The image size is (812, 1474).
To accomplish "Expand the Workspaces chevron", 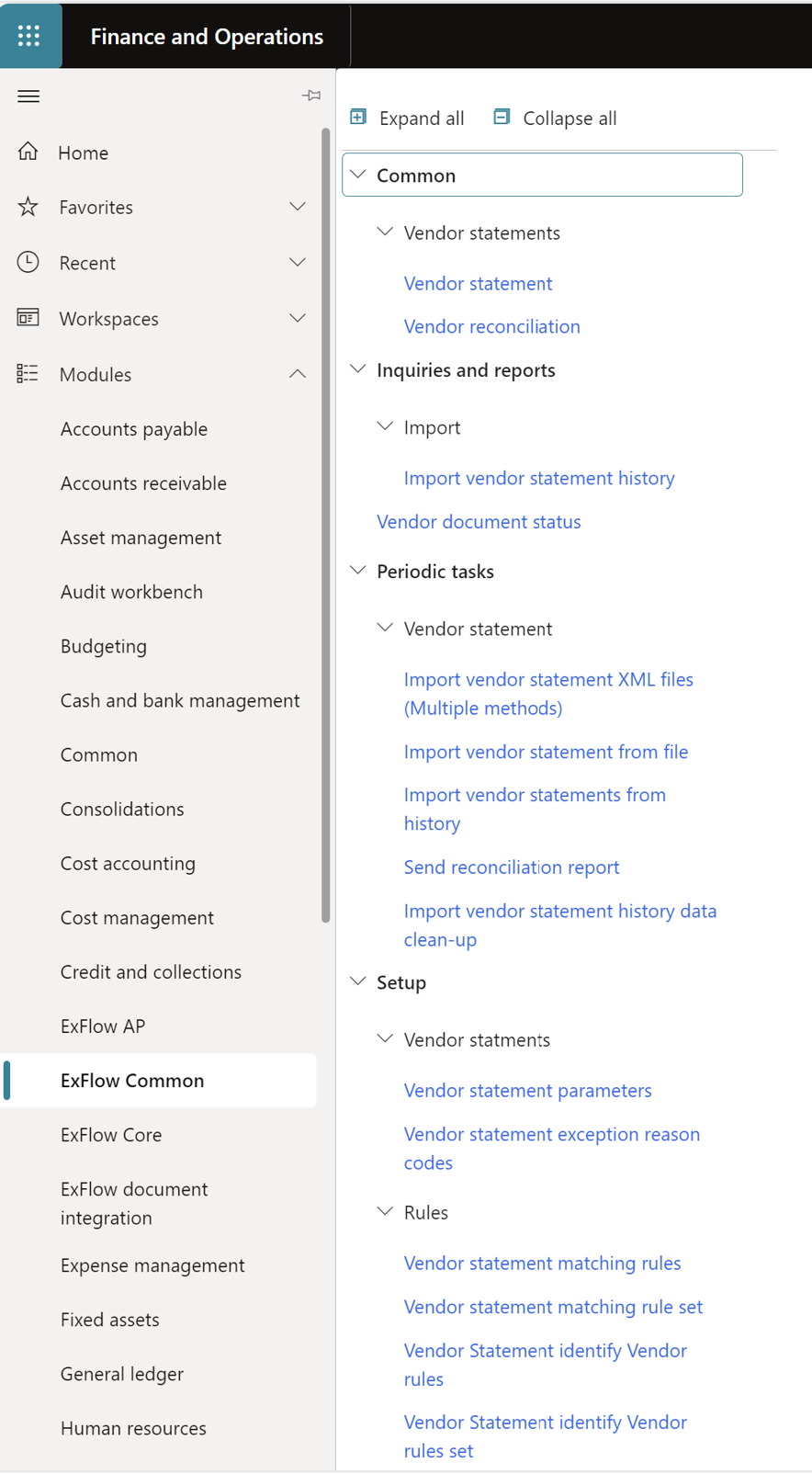I will click(x=298, y=318).
